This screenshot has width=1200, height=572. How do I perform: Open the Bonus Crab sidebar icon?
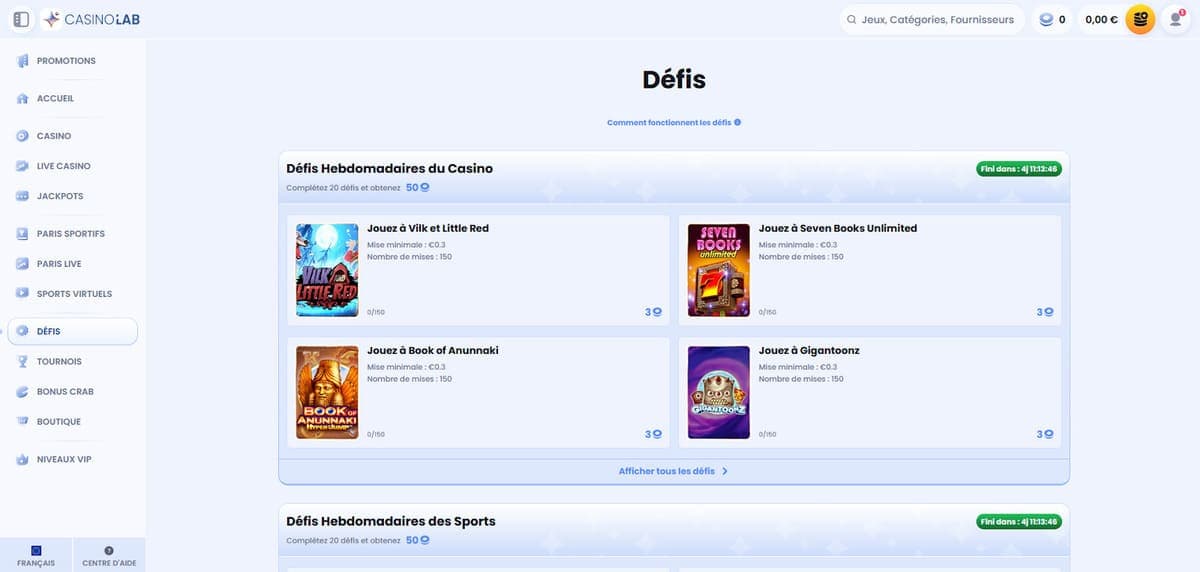(x=22, y=392)
